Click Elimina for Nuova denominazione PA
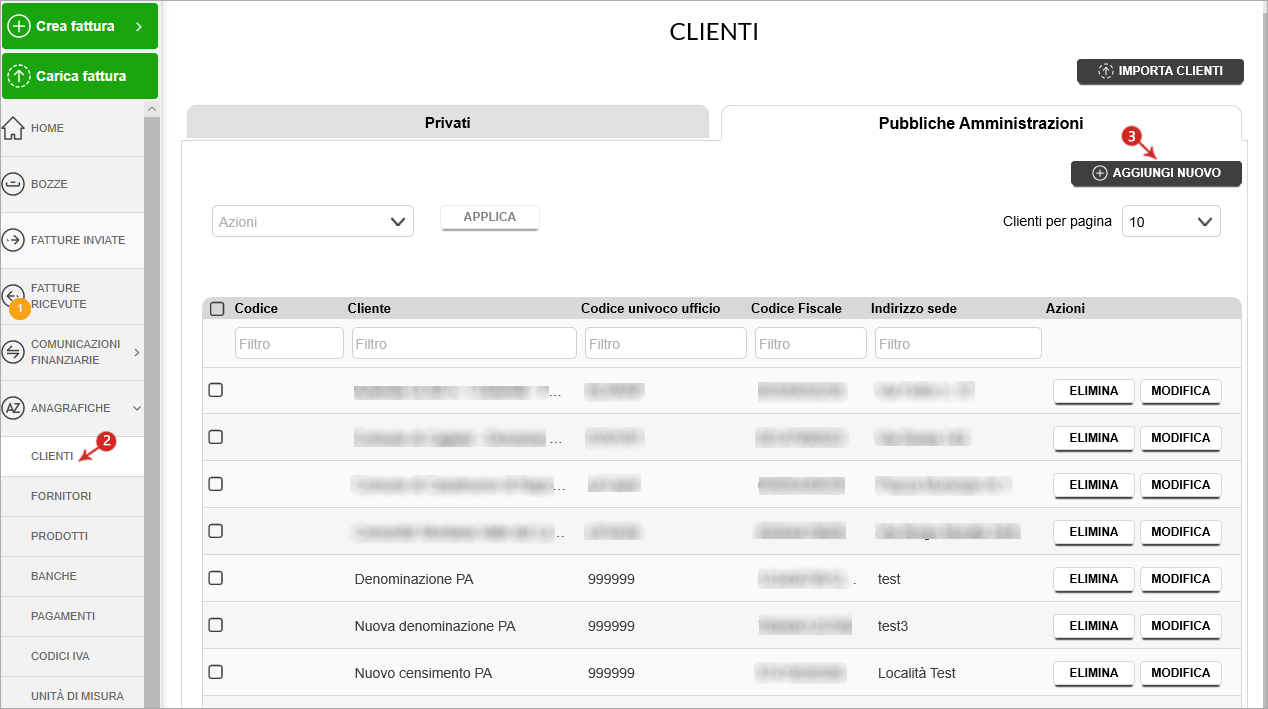The width and height of the screenshot is (1268, 709). (x=1094, y=626)
